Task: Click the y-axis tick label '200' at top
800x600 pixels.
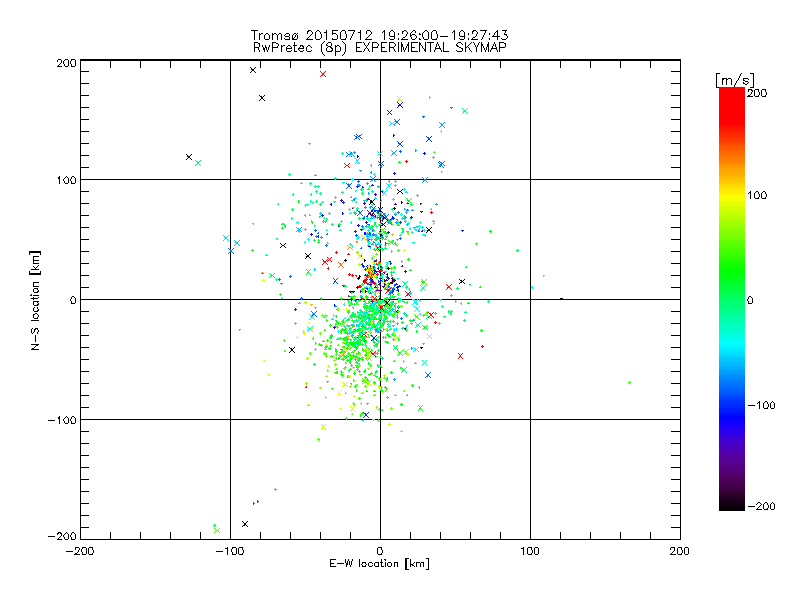Action: click(x=66, y=63)
